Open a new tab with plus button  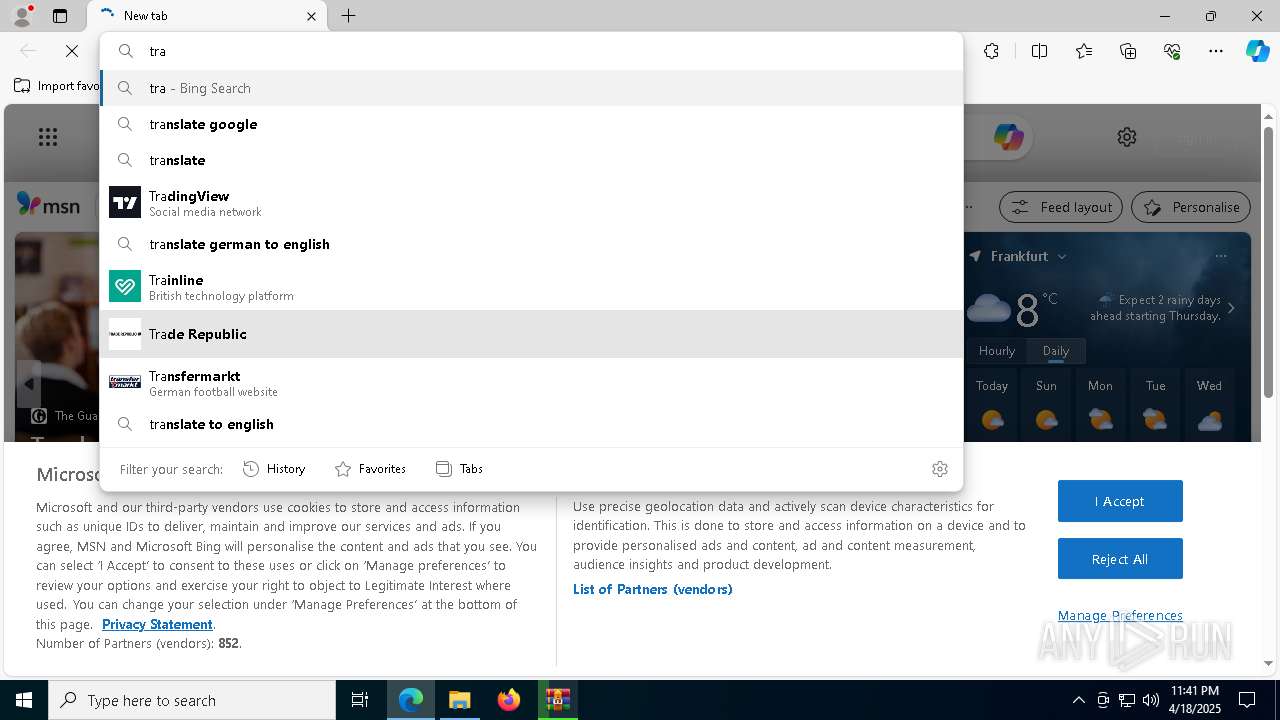coord(348,16)
